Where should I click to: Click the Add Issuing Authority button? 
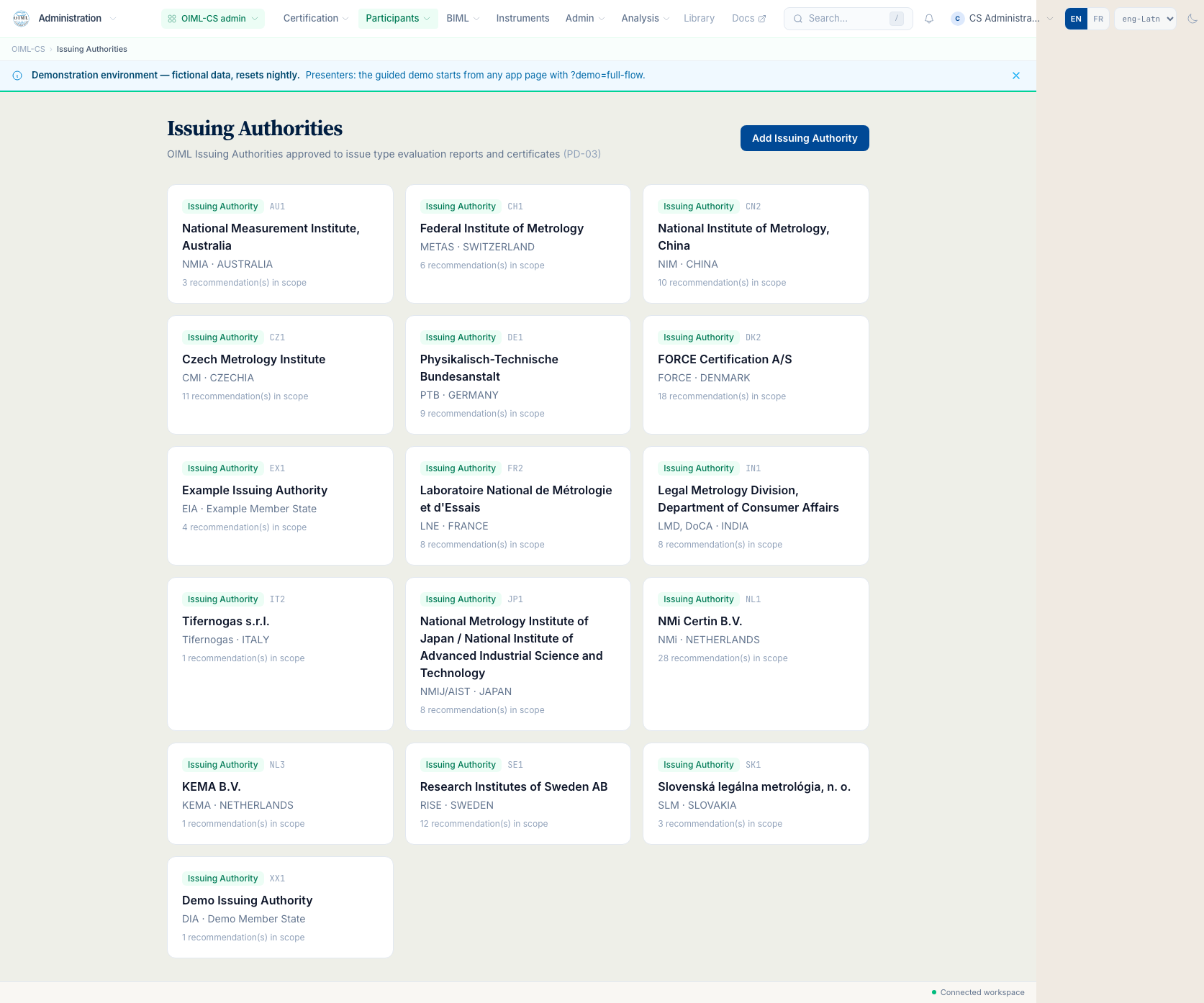tap(805, 138)
